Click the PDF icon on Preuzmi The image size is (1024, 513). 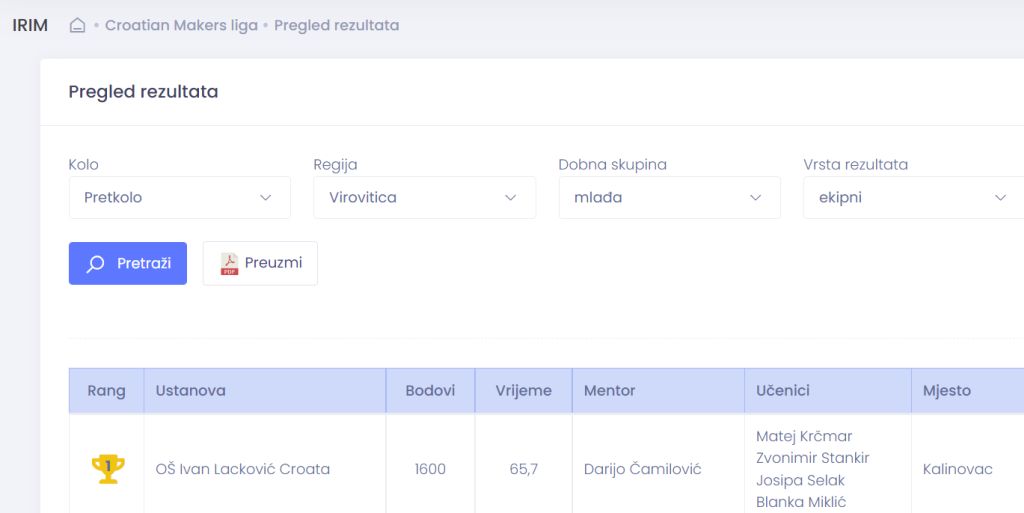click(229, 264)
